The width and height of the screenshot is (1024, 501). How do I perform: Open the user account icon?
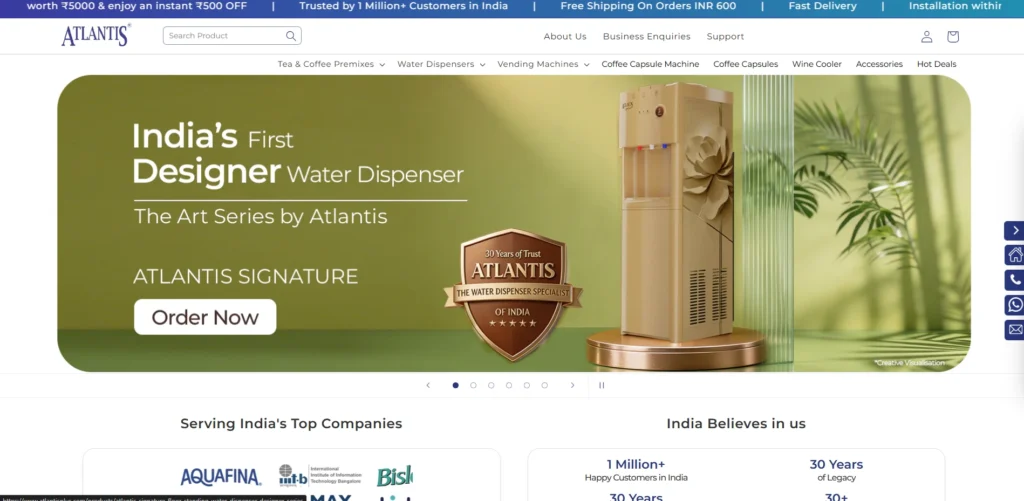point(926,37)
